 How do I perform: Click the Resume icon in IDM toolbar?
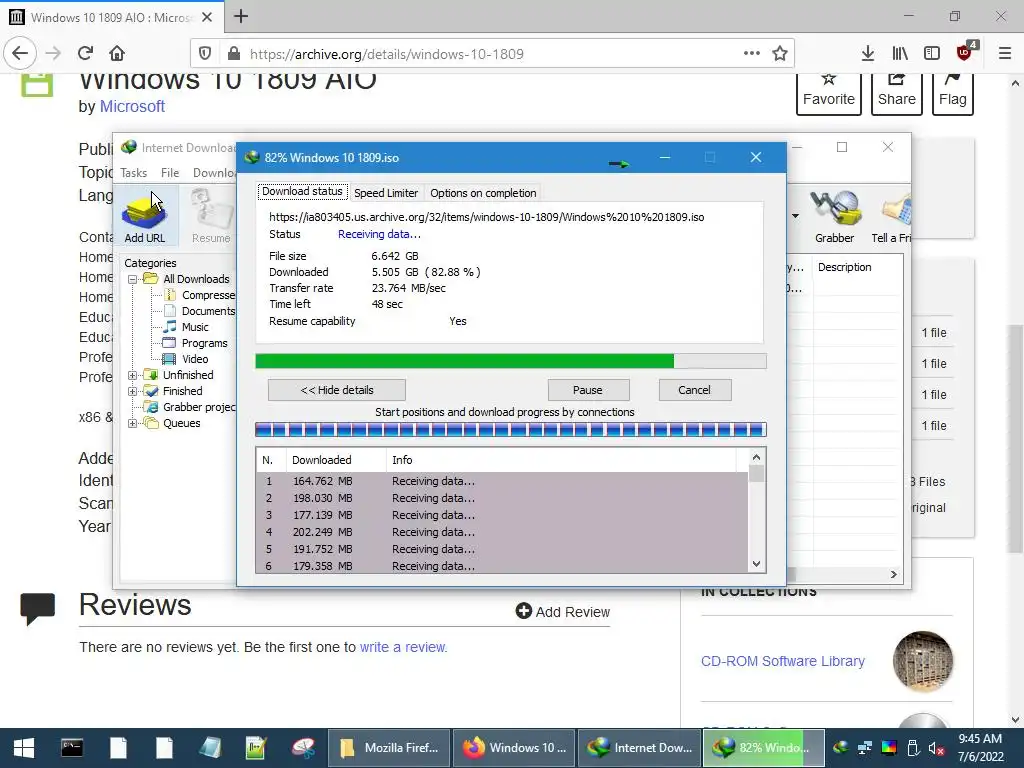pos(211,217)
